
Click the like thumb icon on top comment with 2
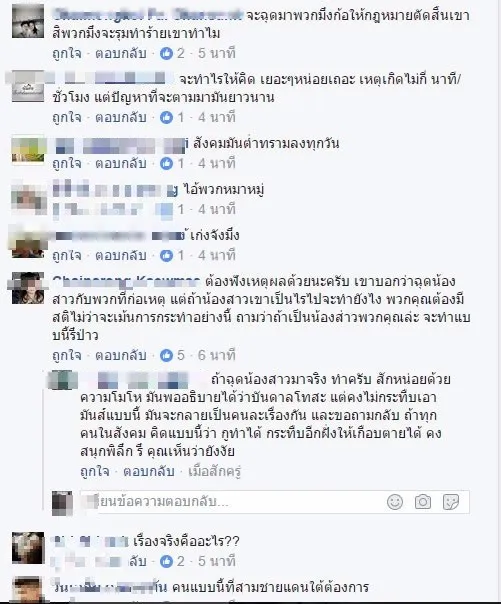pyautogui.click(x=166, y=53)
